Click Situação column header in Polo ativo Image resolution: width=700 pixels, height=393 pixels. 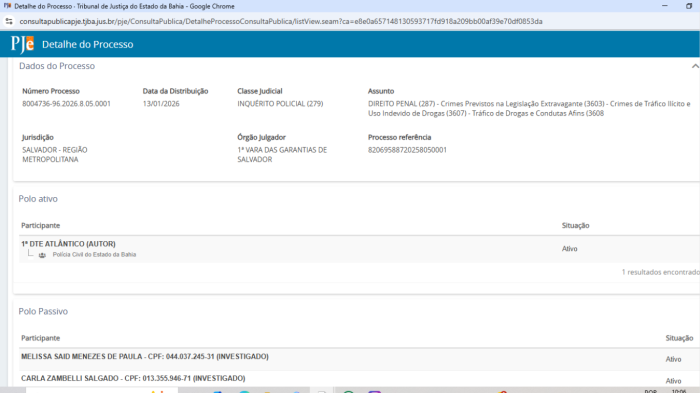[x=575, y=226]
